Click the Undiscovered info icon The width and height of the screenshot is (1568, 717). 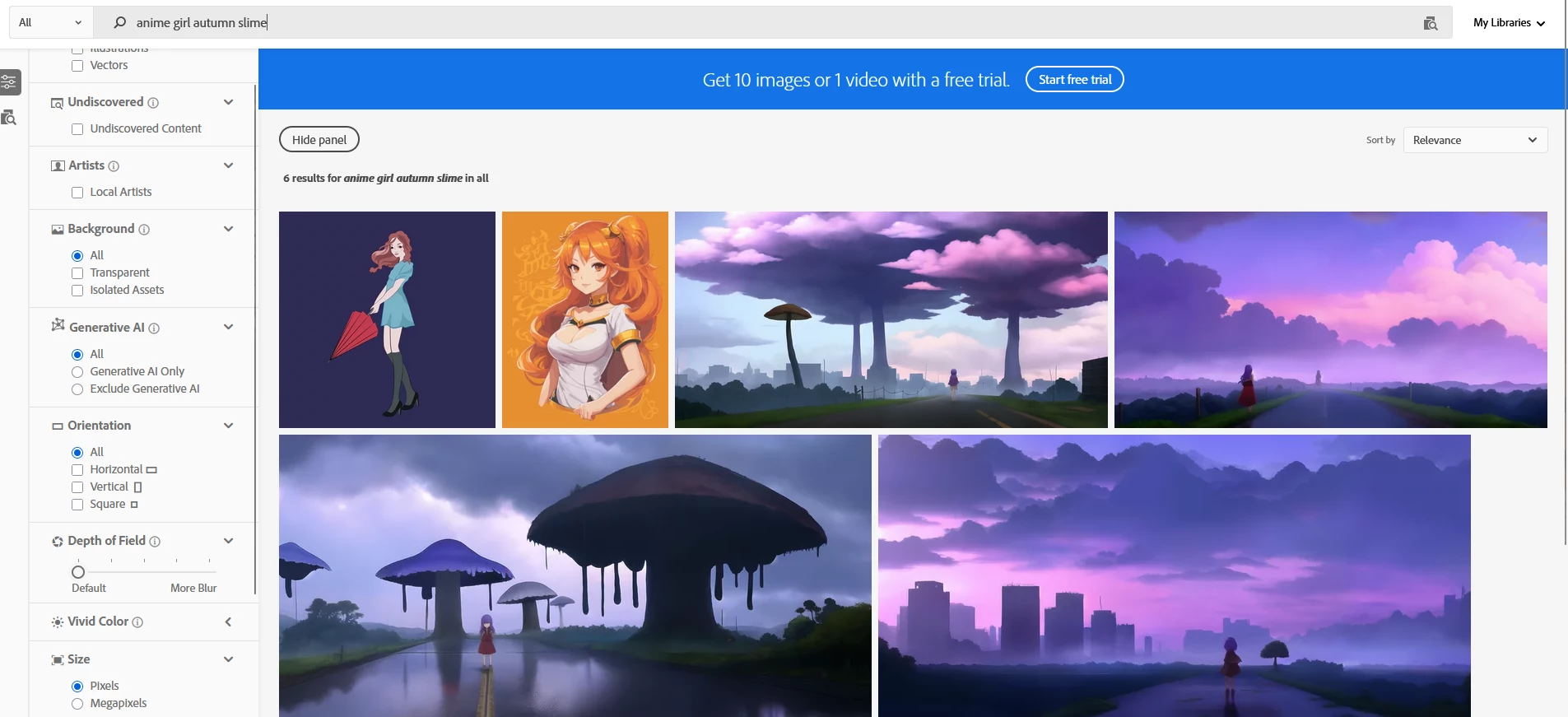[153, 103]
